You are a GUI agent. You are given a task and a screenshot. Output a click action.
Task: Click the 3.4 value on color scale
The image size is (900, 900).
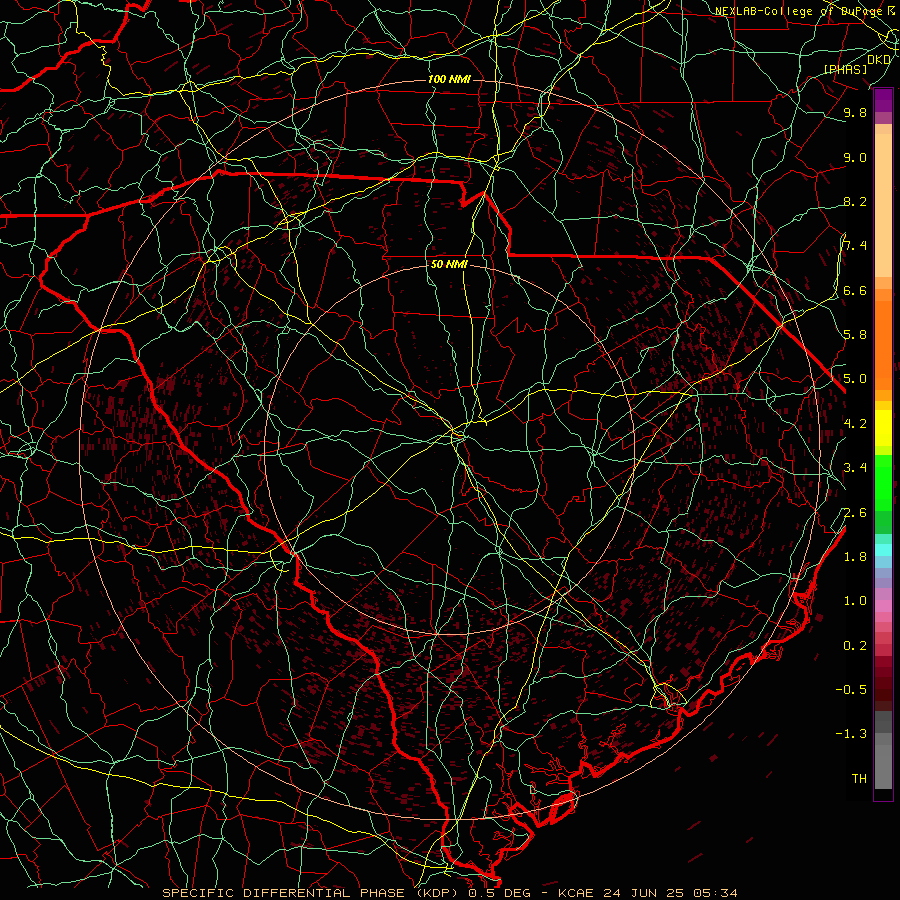pos(855,468)
